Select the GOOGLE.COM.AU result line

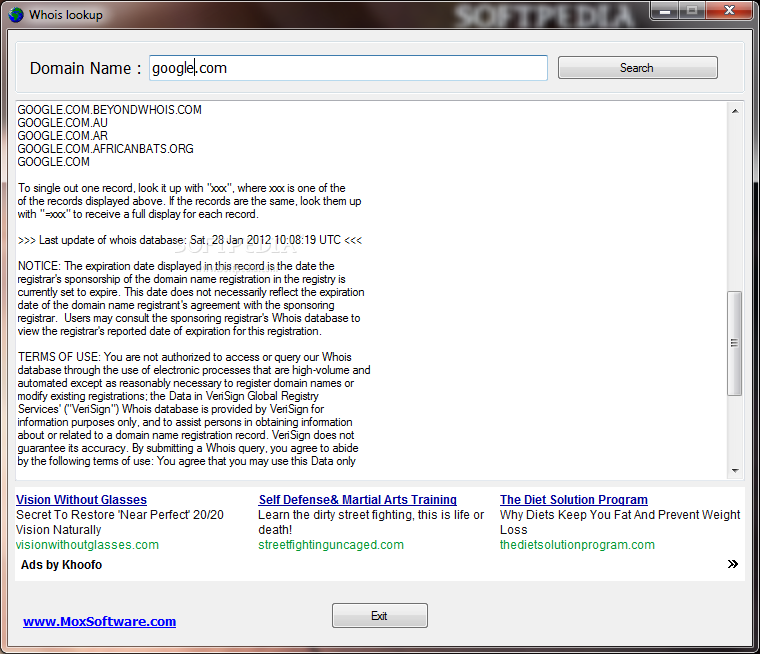pos(63,123)
